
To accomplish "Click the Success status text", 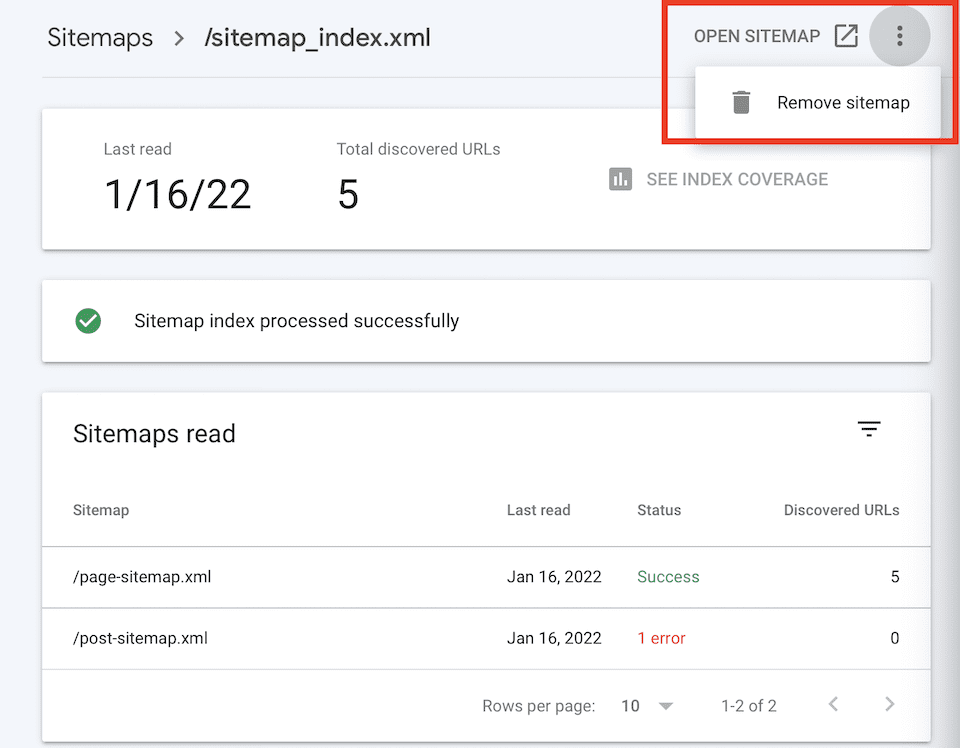I will [668, 577].
